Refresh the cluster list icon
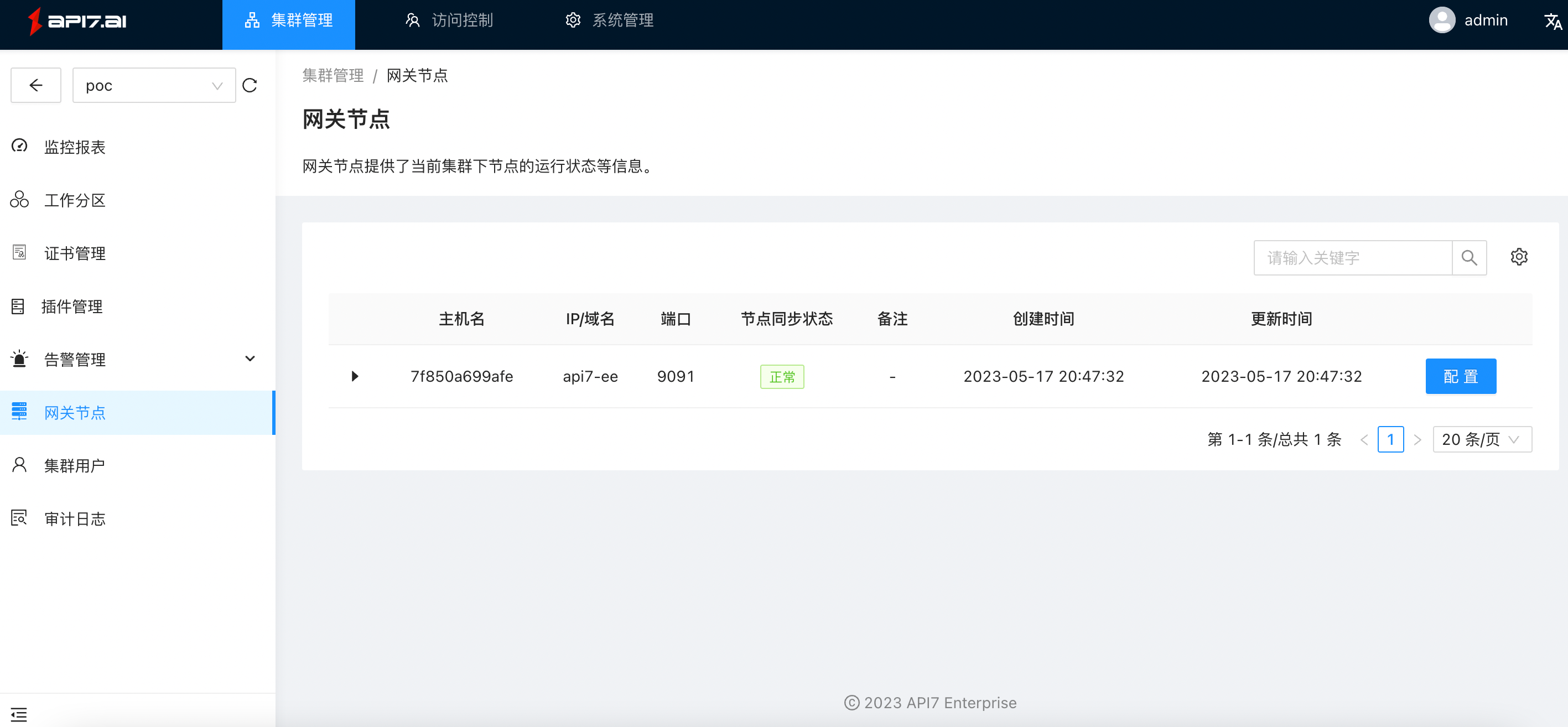This screenshot has width=1568, height=727. click(x=250, y=85)
